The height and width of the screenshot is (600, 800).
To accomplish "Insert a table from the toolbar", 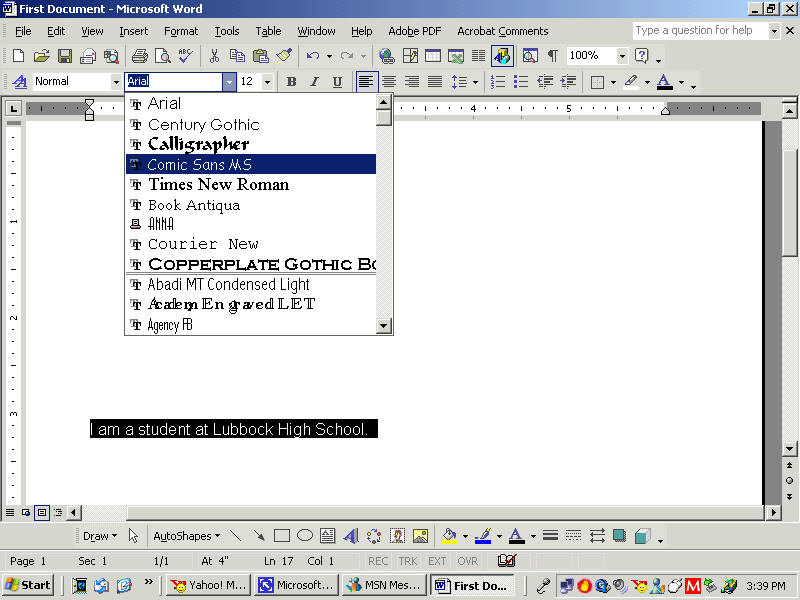I will pos(433,56).
